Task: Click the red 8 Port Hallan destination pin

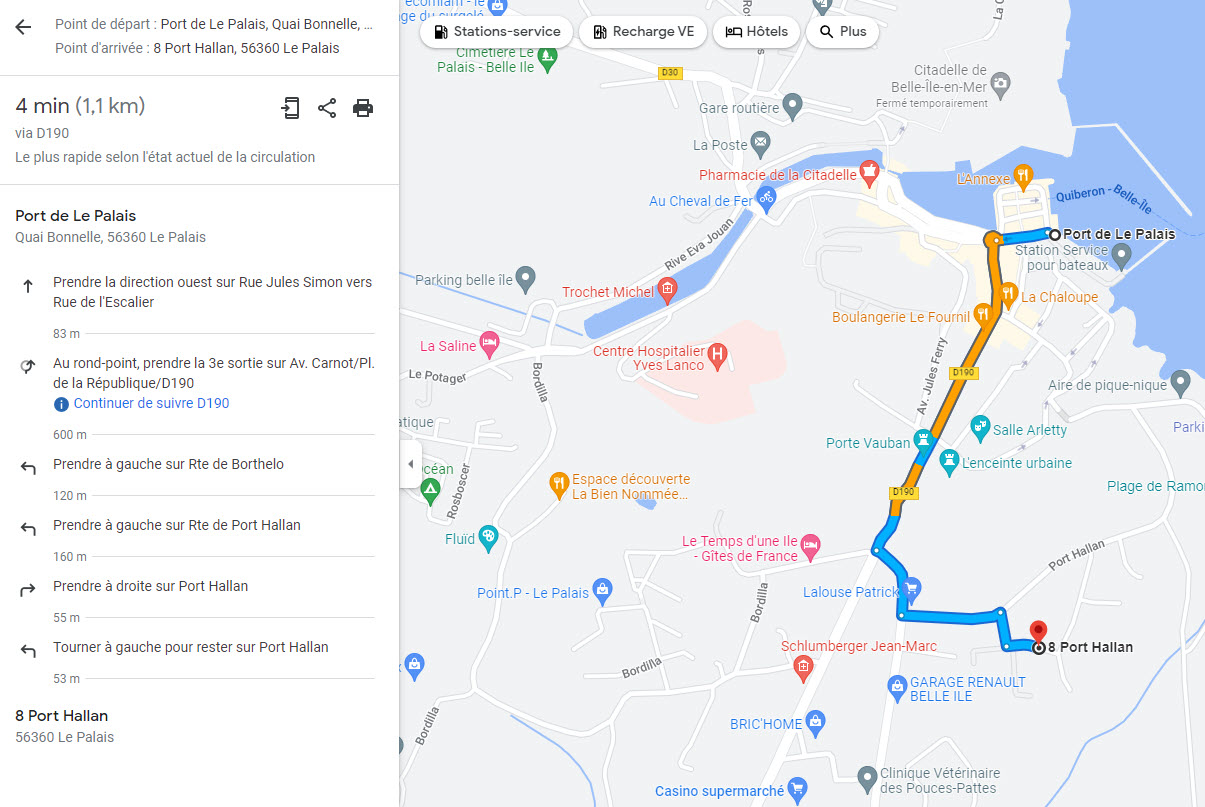Action: (x=1038, y=632)
